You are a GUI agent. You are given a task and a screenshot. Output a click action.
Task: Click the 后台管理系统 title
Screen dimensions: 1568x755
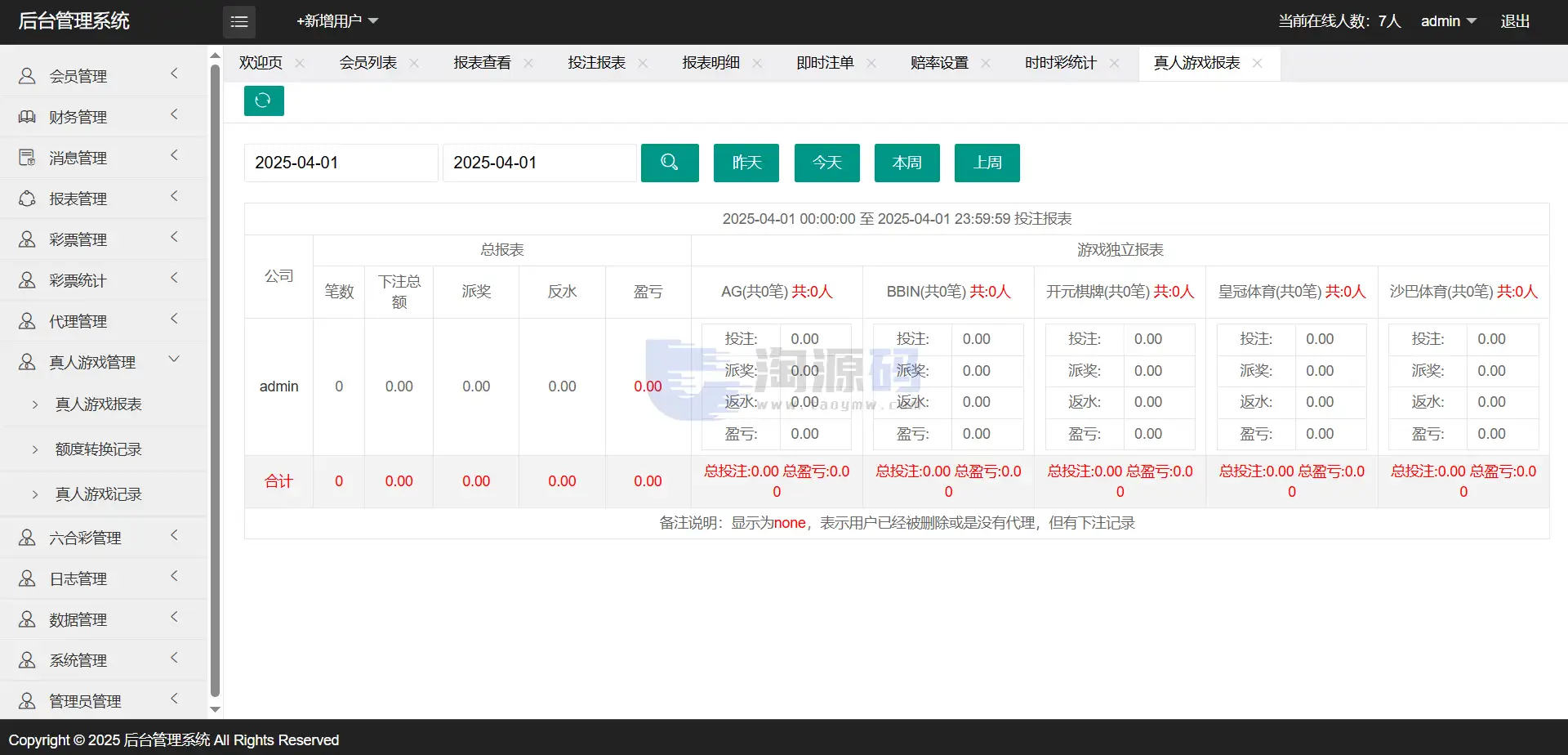tap(74, 21)
